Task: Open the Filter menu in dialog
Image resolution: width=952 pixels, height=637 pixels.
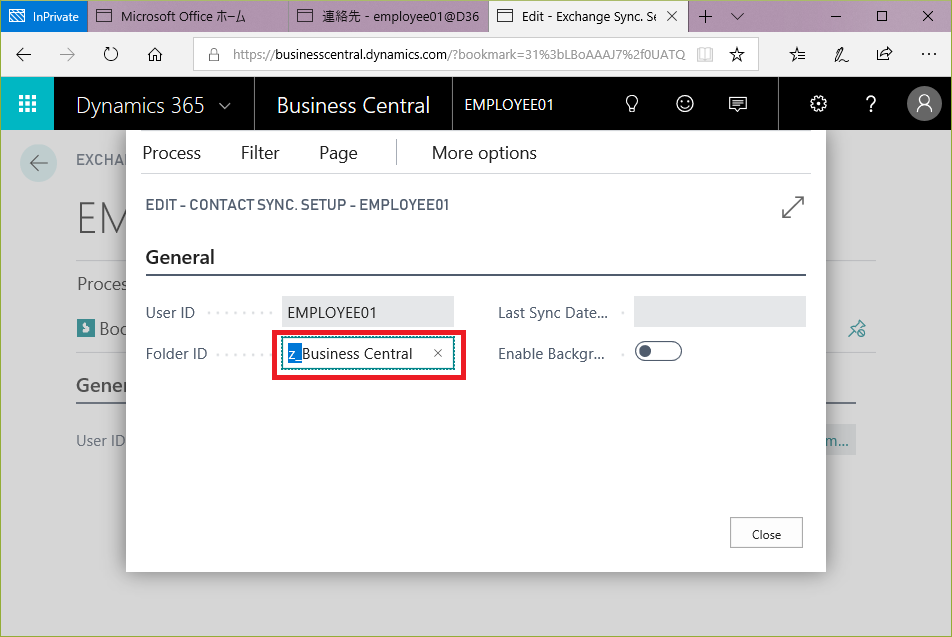Action: click(x=260, y=153)
